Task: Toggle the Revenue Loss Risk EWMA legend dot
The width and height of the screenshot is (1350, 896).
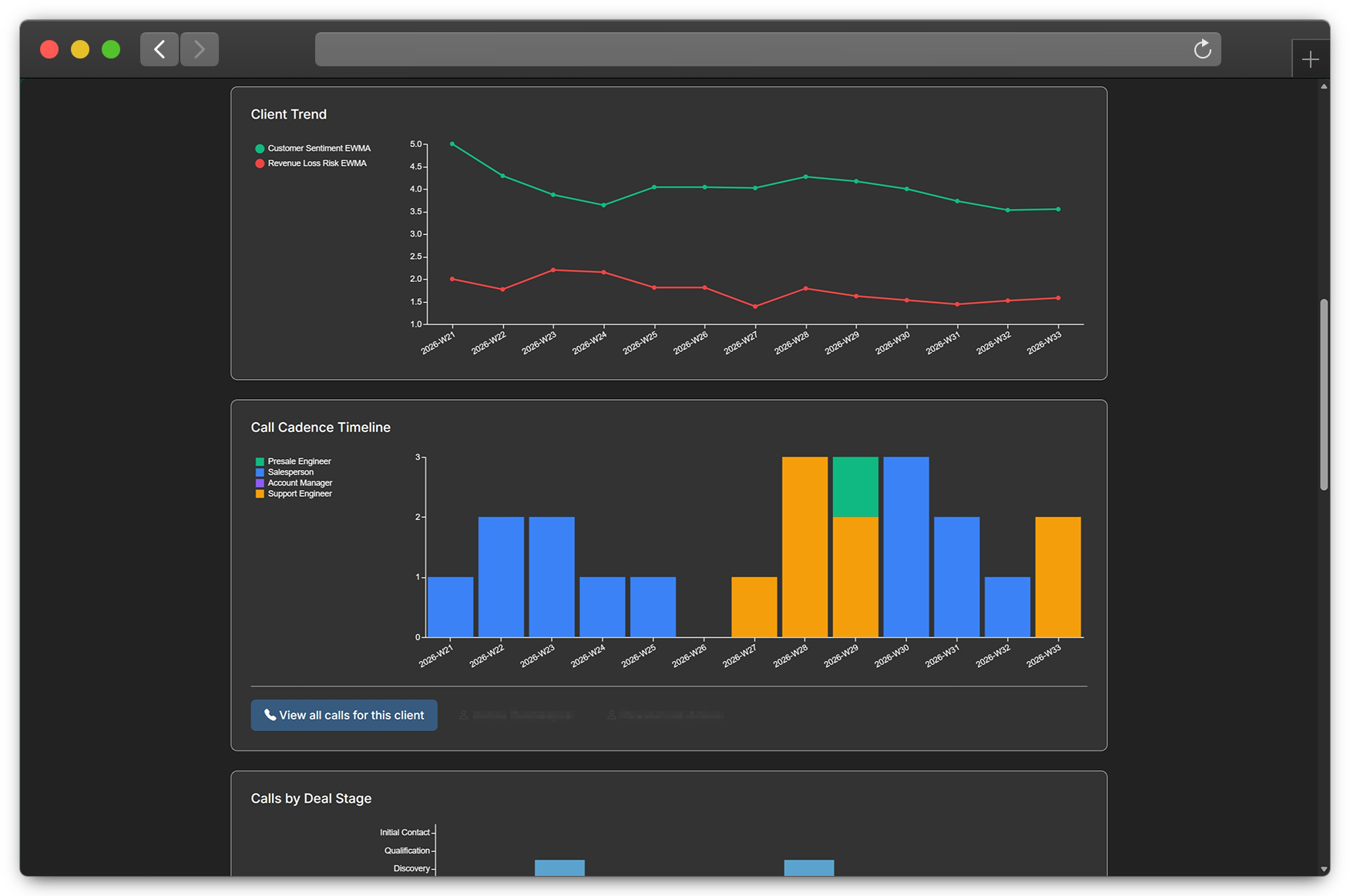Action: point(260,163)
